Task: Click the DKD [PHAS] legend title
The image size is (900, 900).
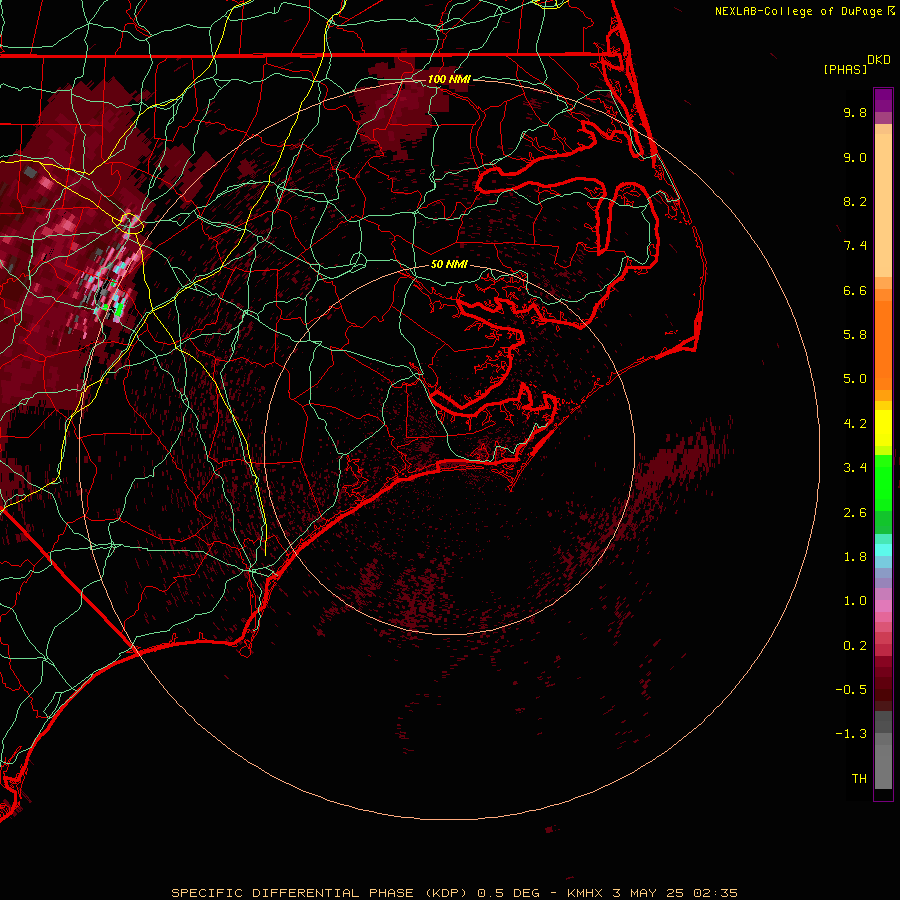Action: click(x=856, y=65)
